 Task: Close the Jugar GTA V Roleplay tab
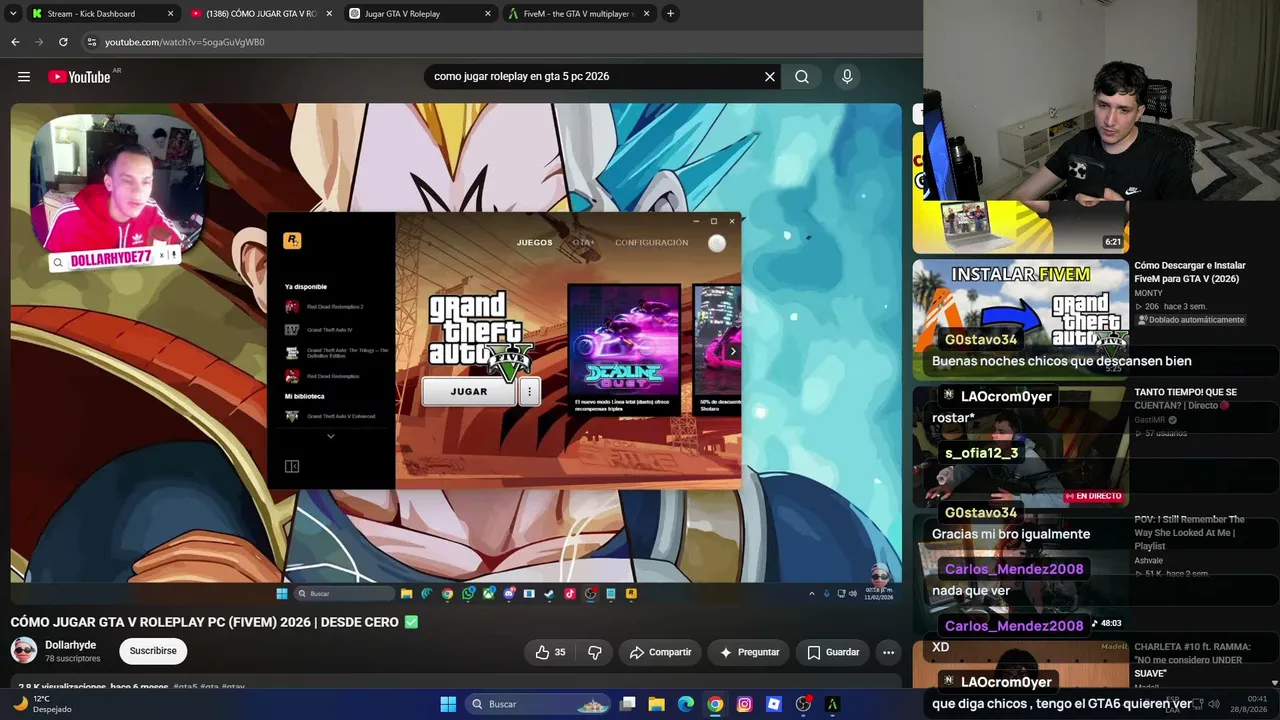(488, 14)
